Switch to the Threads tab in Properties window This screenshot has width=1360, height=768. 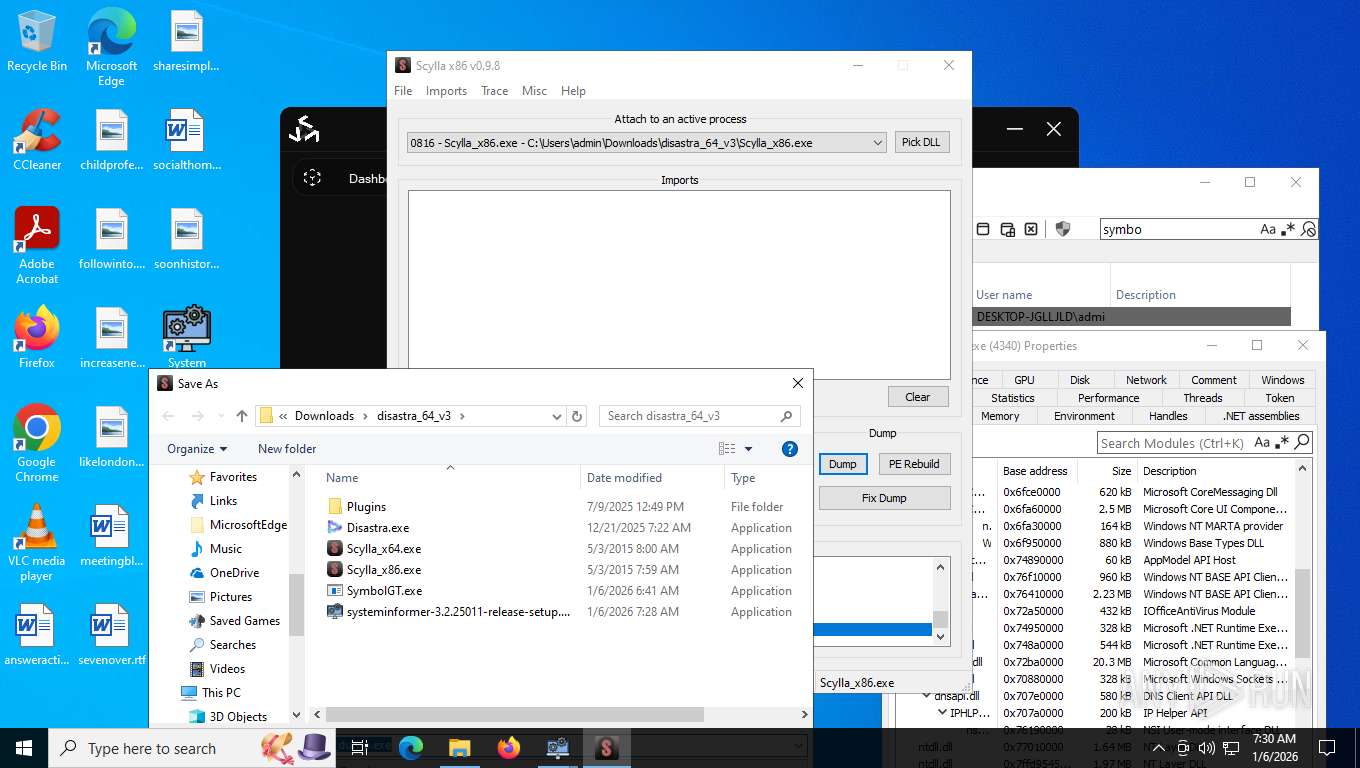(x=1203, y=398)
